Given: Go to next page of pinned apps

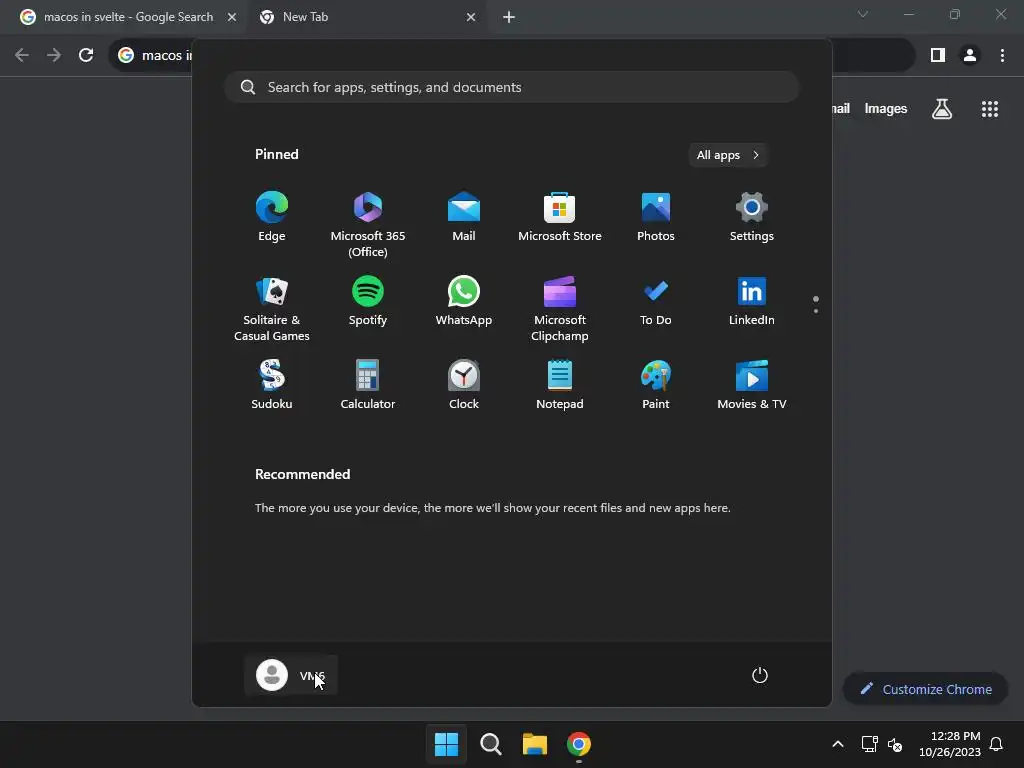Looking at the screenshot, I should (816, 310).
